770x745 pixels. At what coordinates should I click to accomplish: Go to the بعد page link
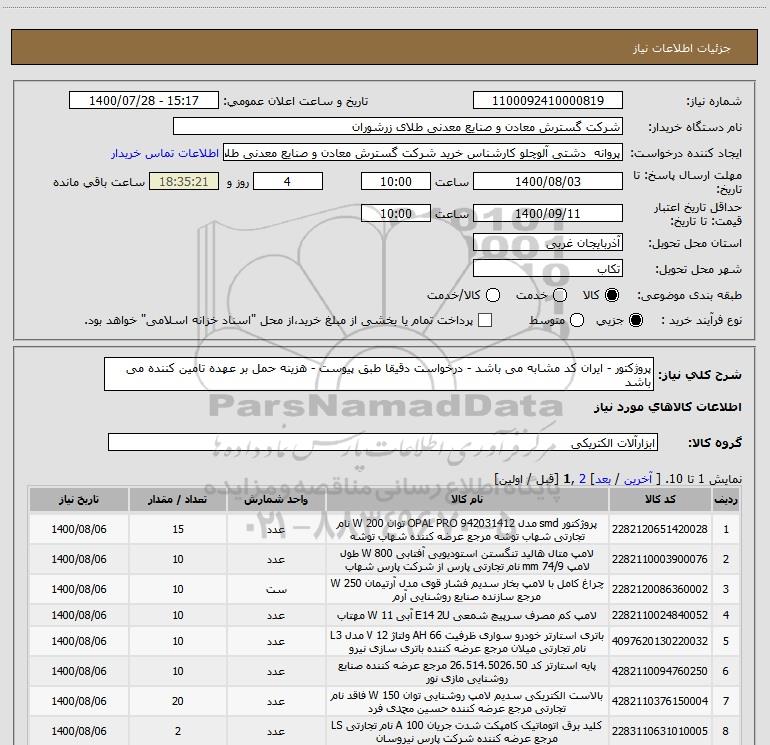point(603,479)
